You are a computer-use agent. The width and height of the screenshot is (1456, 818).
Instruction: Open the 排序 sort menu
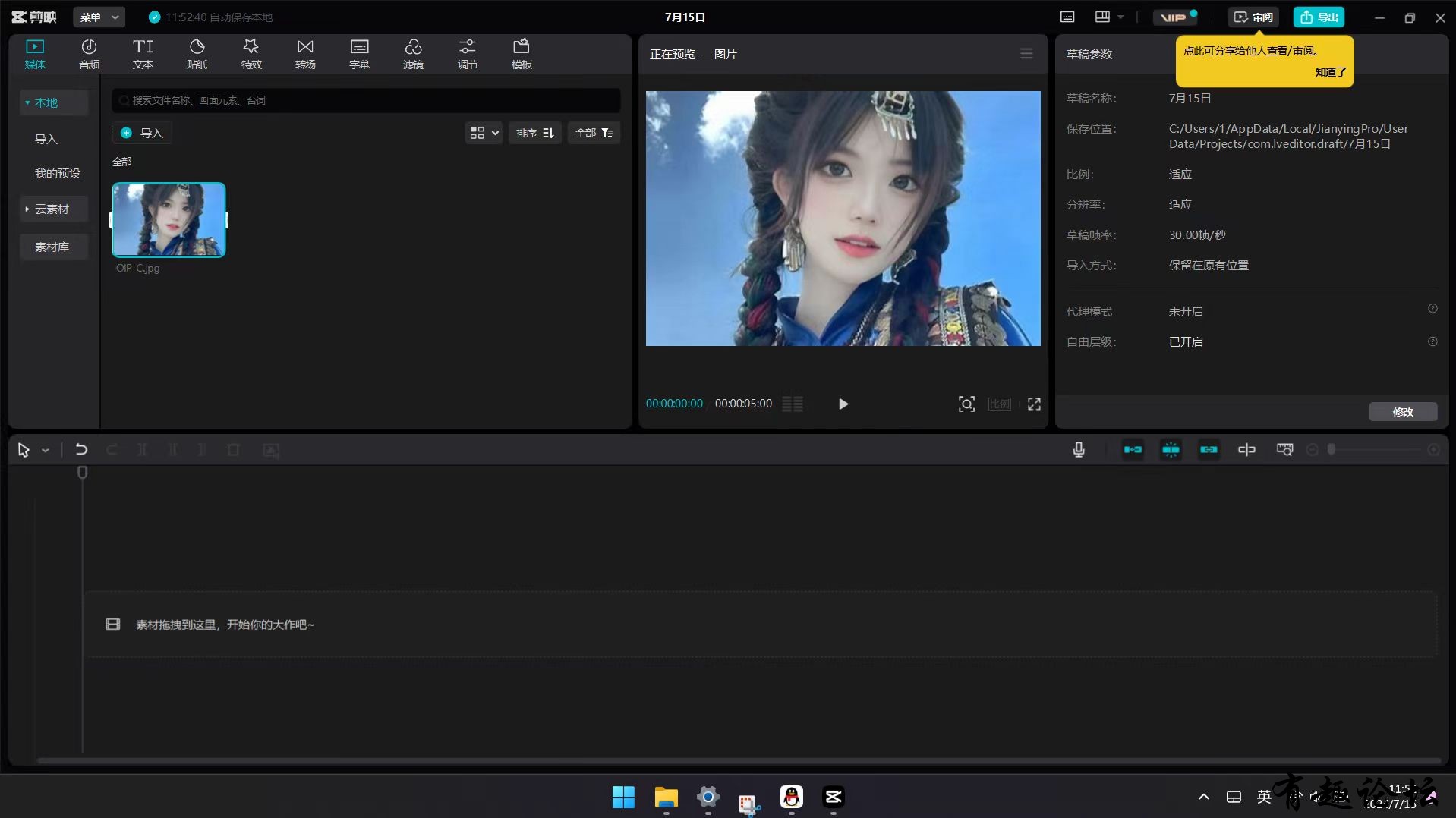tap(534, 133)
